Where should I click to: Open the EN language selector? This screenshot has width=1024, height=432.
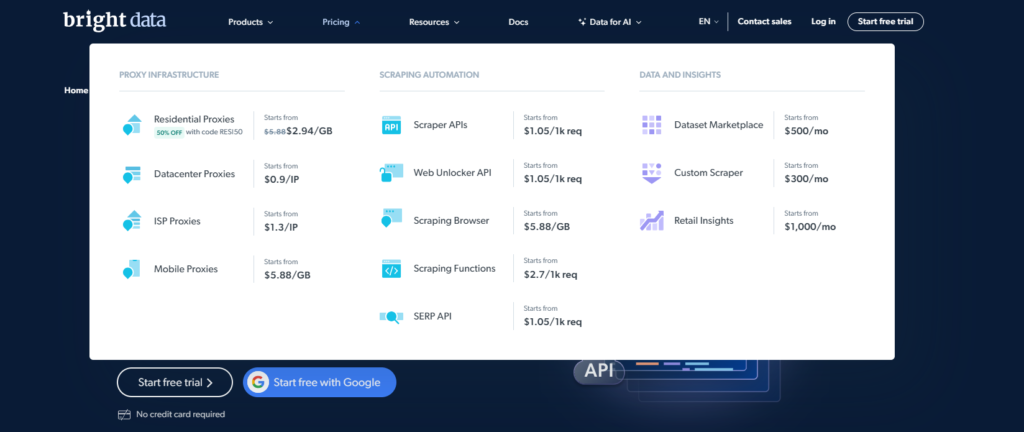709,22
